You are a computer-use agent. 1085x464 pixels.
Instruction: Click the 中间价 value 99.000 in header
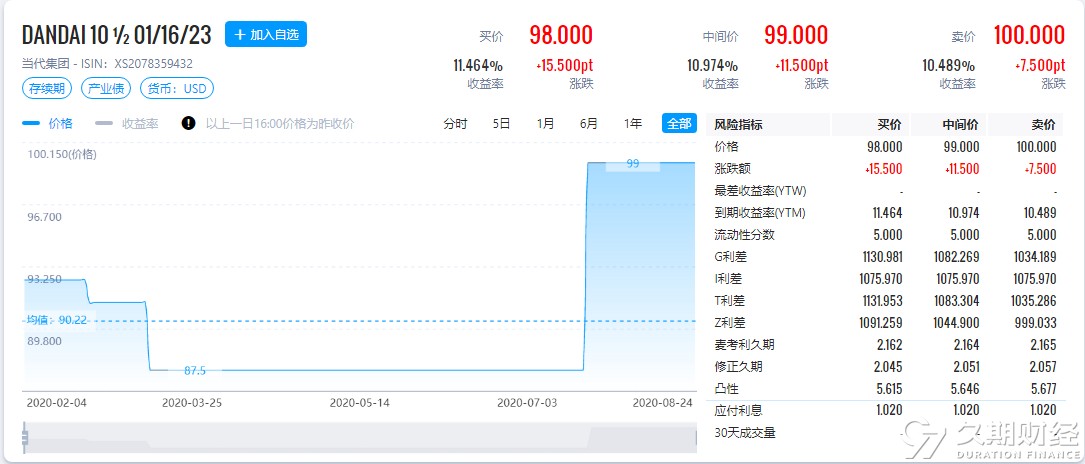point(796,35)
